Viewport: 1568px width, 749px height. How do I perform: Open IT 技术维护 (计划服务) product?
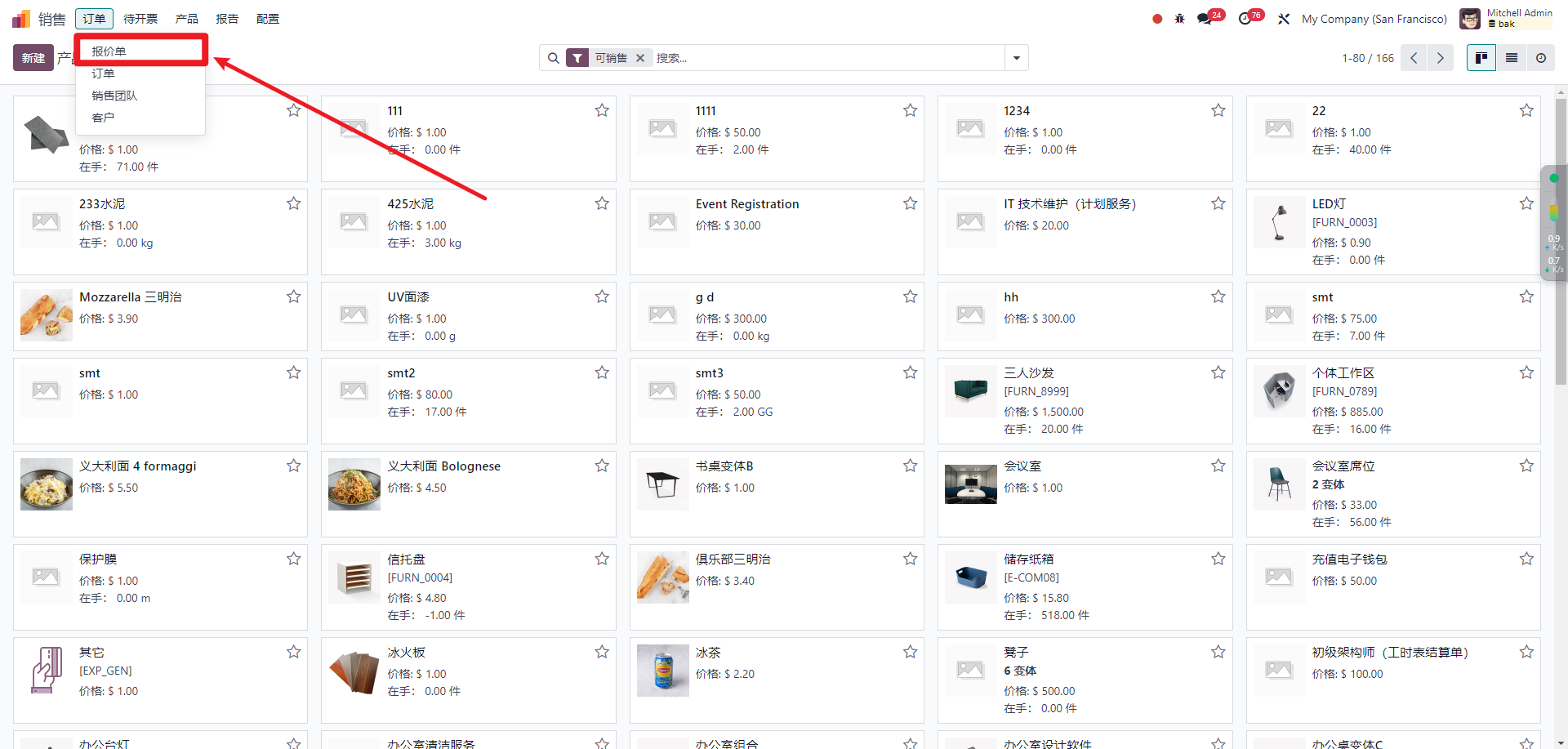pos(1085,232)
